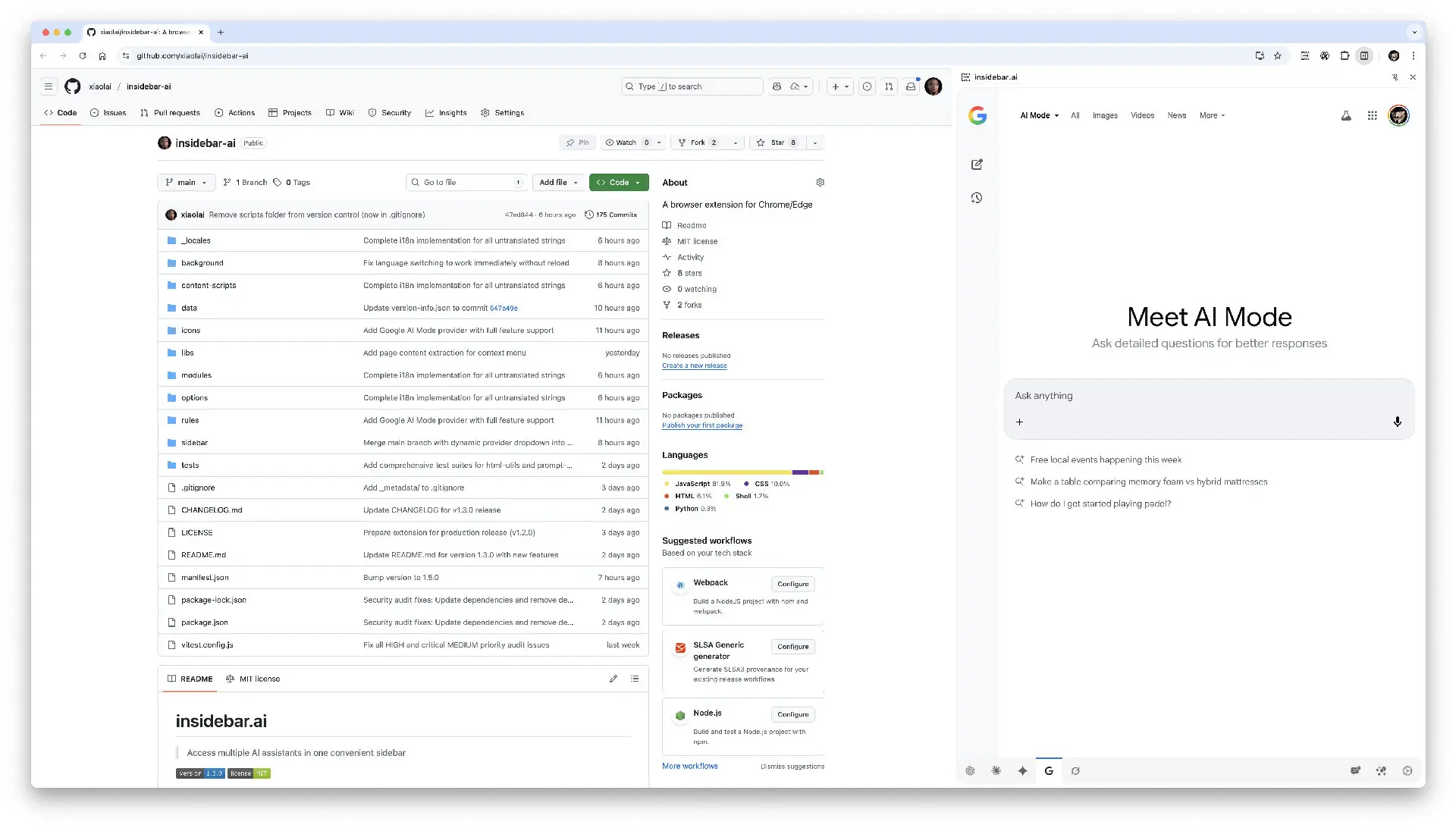This screenshot has height=828, width=1456.
Task: Switch to Grok provider in sidebar
Action: [1075, 771]
